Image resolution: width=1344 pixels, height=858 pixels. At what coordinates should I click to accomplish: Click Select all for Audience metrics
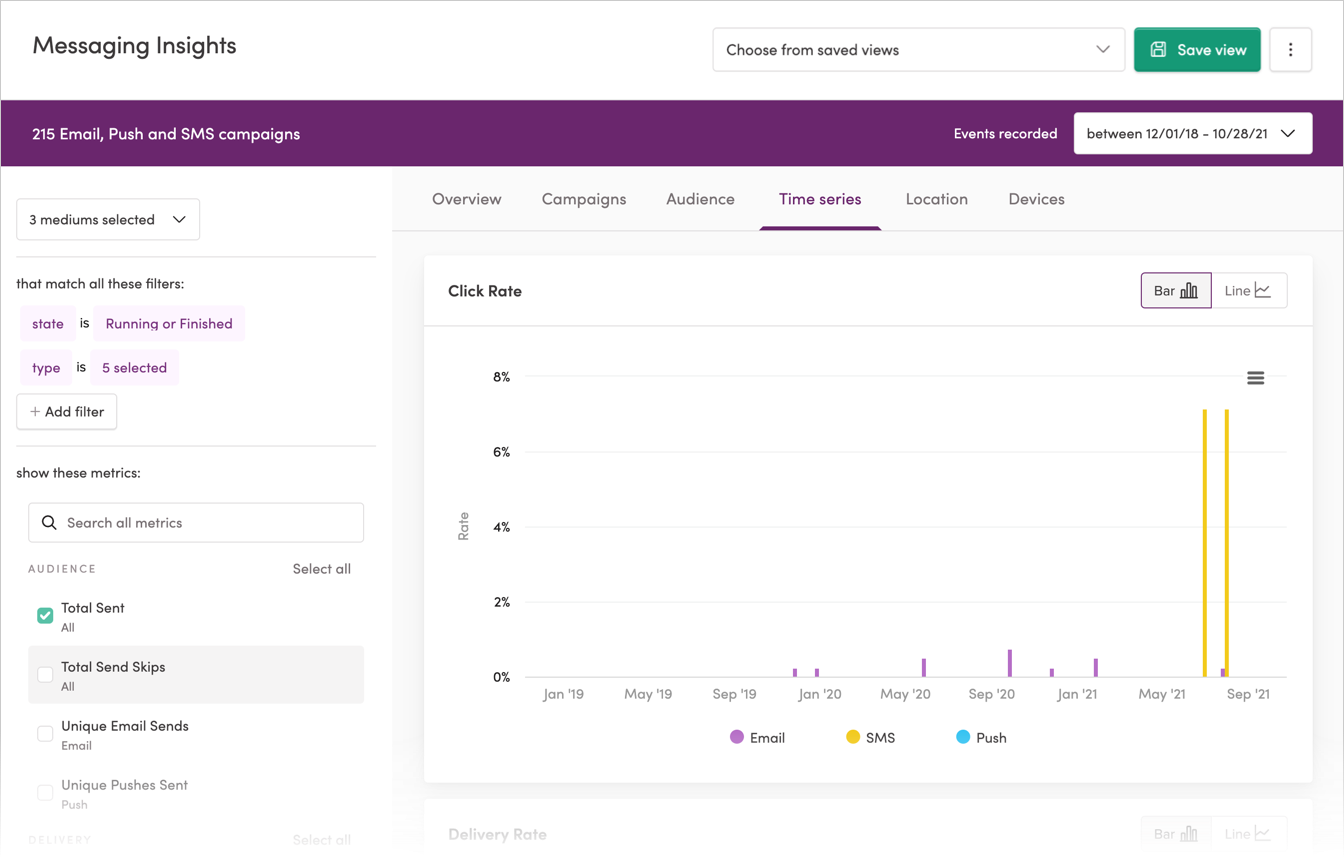(321, 568)
